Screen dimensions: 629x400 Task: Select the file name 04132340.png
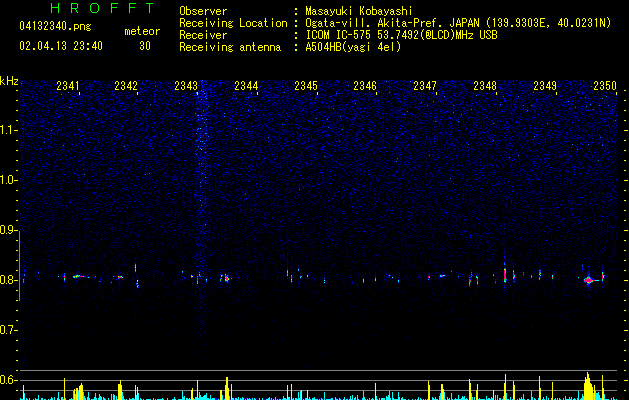click(55, 27)
